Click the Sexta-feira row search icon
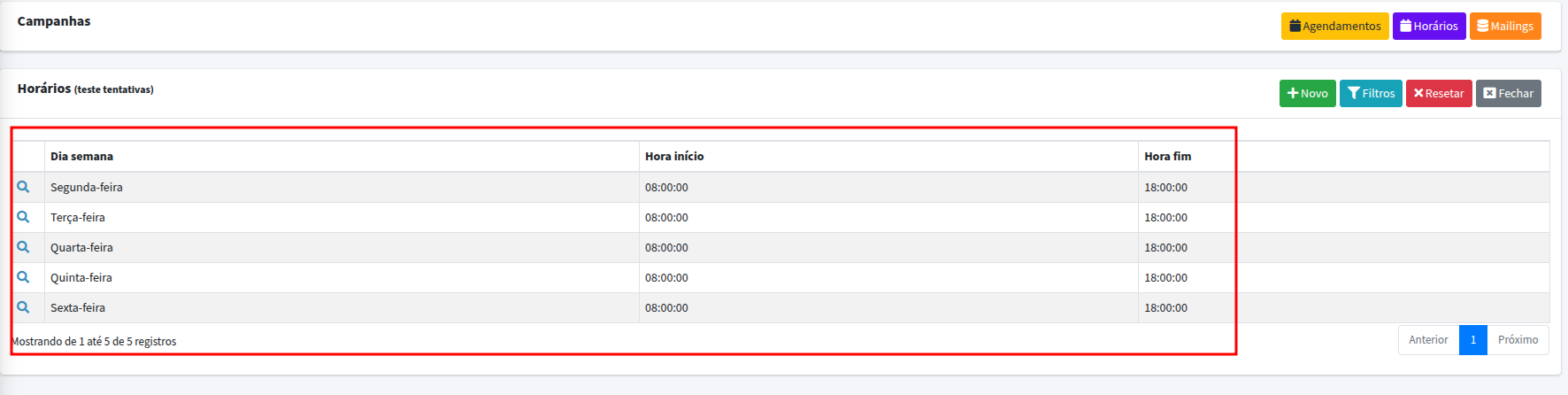The height and width of the screenshot is (395, 1568). [23, 307]
